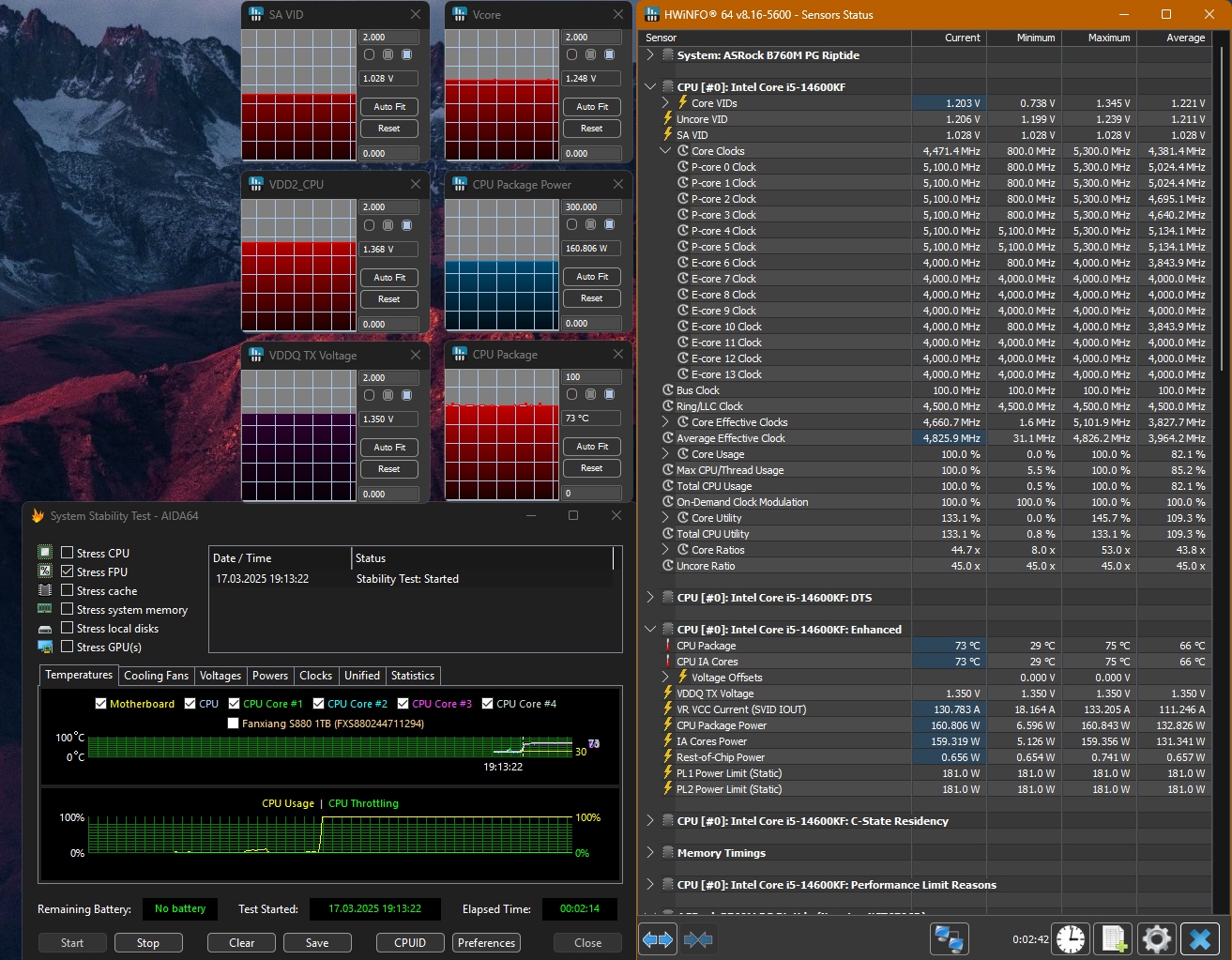Select the dark color option in CPU Package graph
Image resolution: width=1232 pixels, height=960 pixels.
[x=571, y=395]
